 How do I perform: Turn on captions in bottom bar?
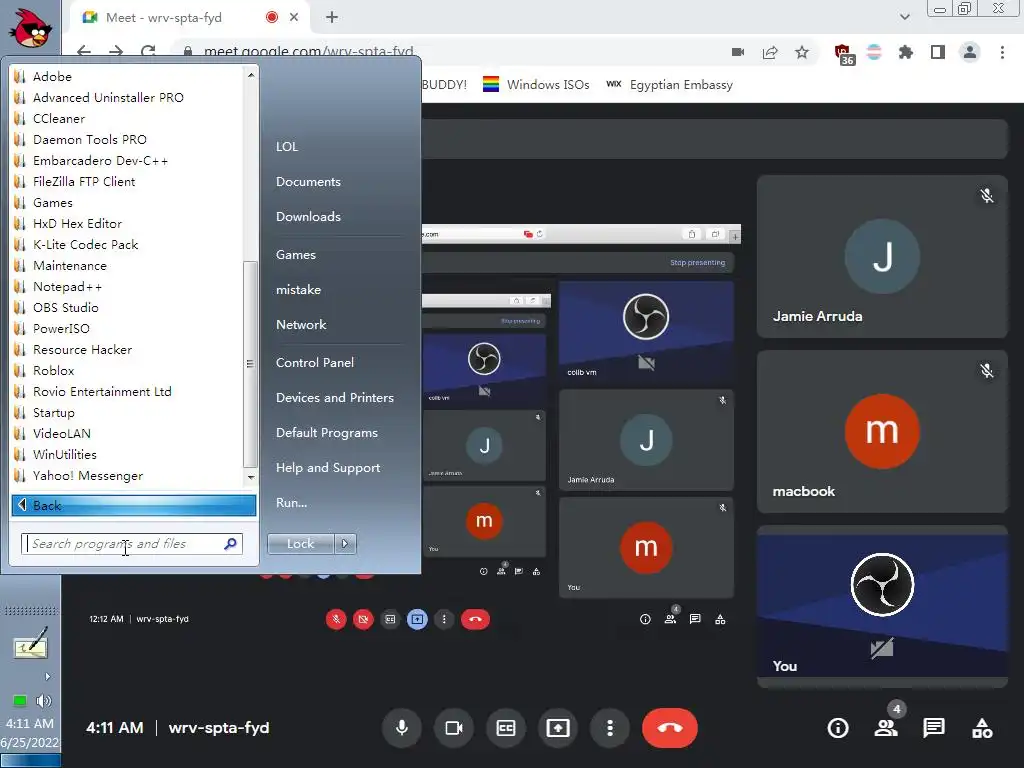(506, 728)
